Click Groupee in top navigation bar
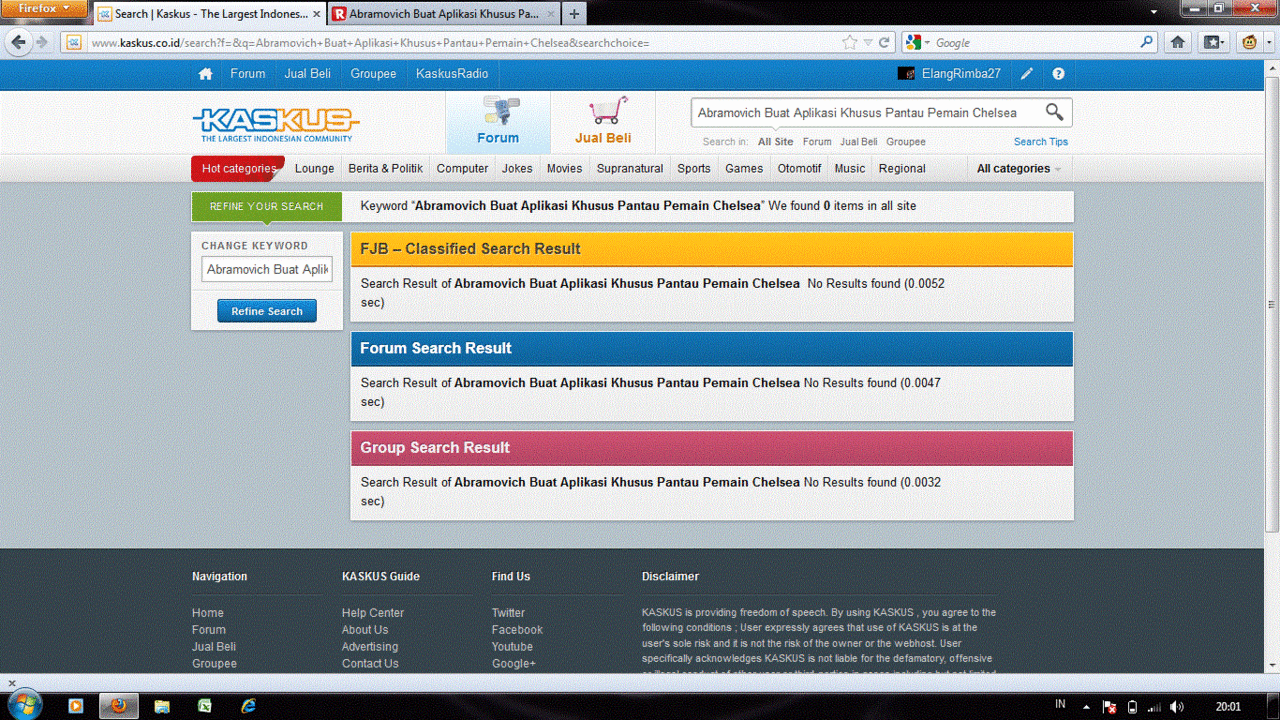The image size is (1280, 720). [373, 74]
